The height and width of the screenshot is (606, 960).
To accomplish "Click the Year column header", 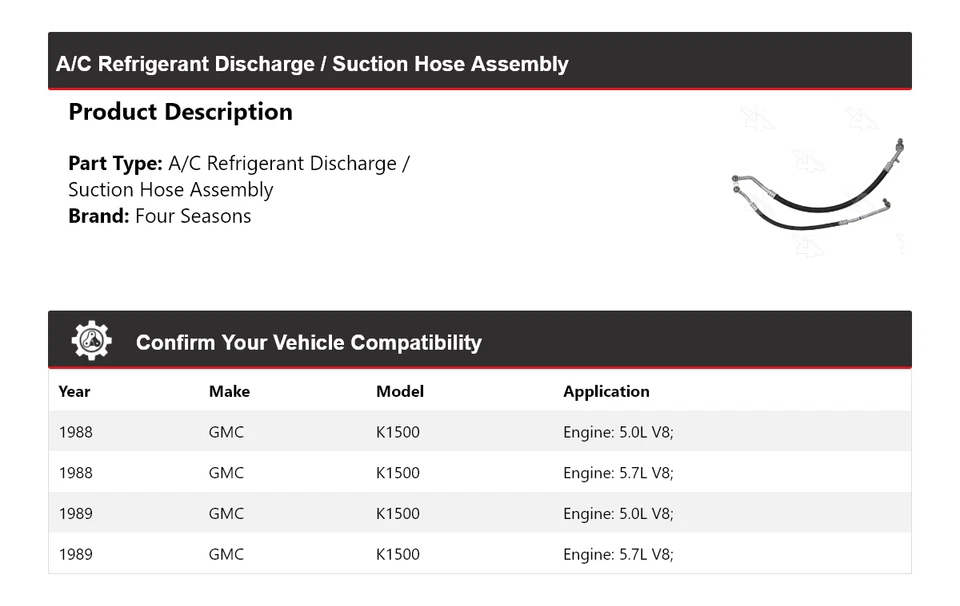I will click(x=74, y=391).
